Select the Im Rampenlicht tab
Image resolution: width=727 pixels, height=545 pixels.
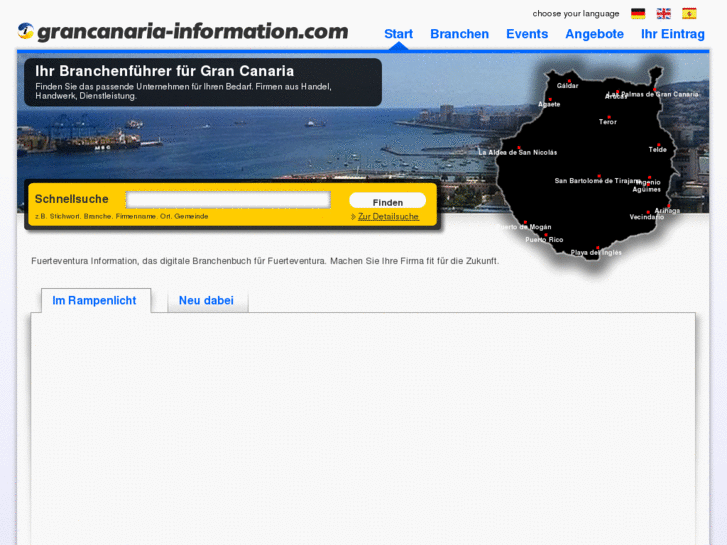click(x=94, y=301)
